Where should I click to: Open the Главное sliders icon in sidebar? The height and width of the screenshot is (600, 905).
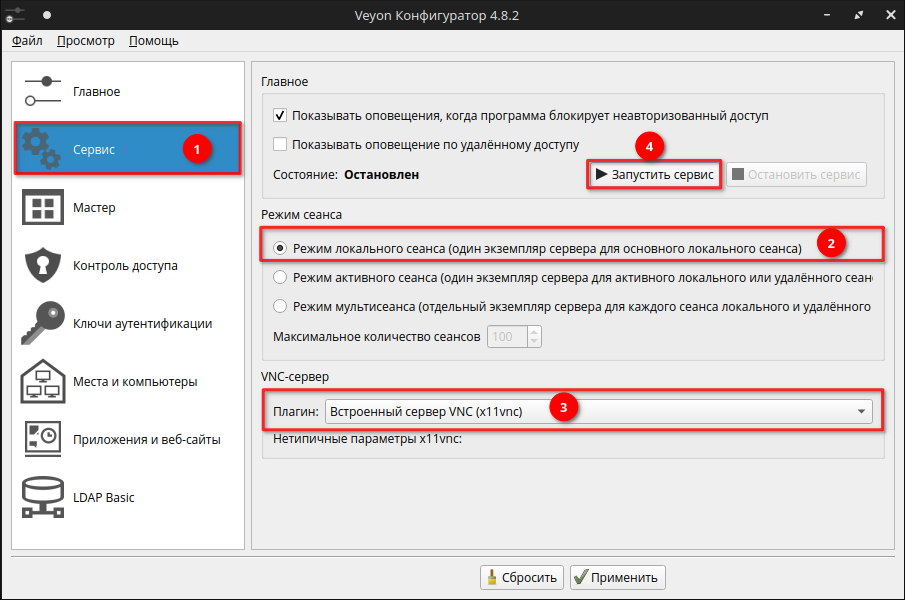click(43, 91)
